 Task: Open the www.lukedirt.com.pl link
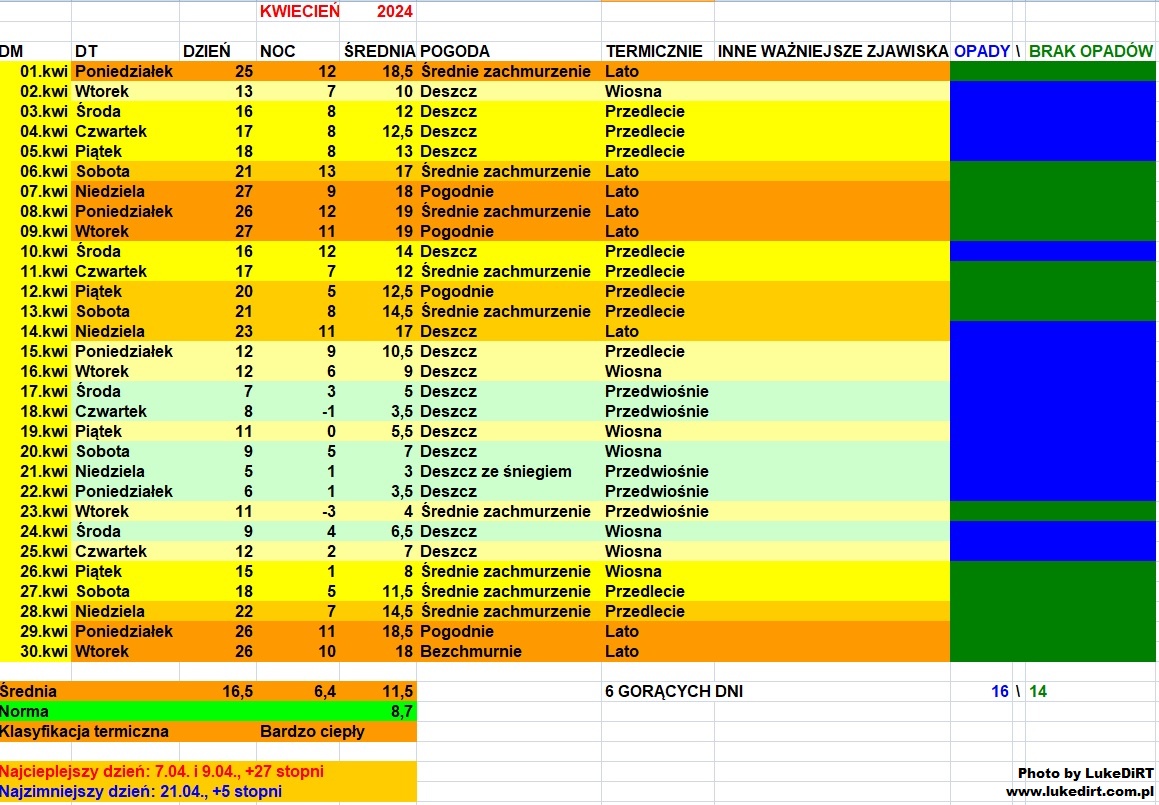[x=1079, y=791]
